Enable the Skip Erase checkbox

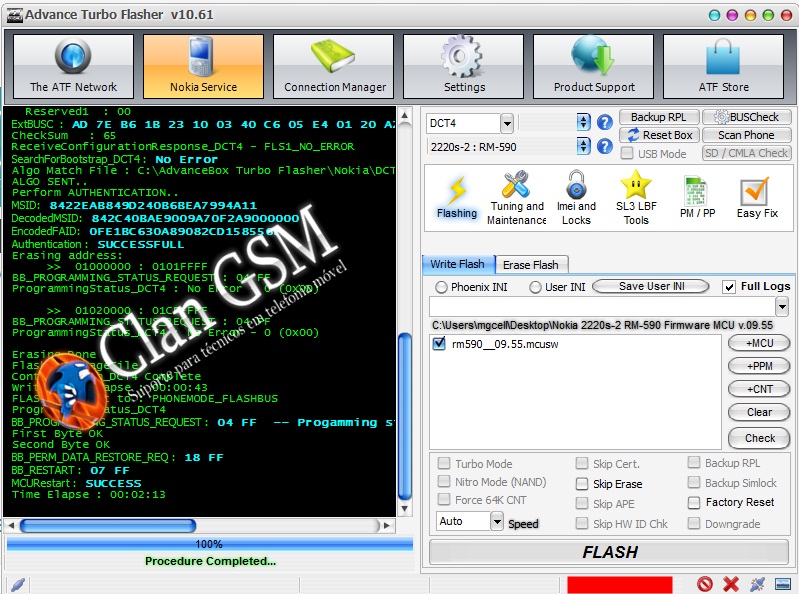581,483
